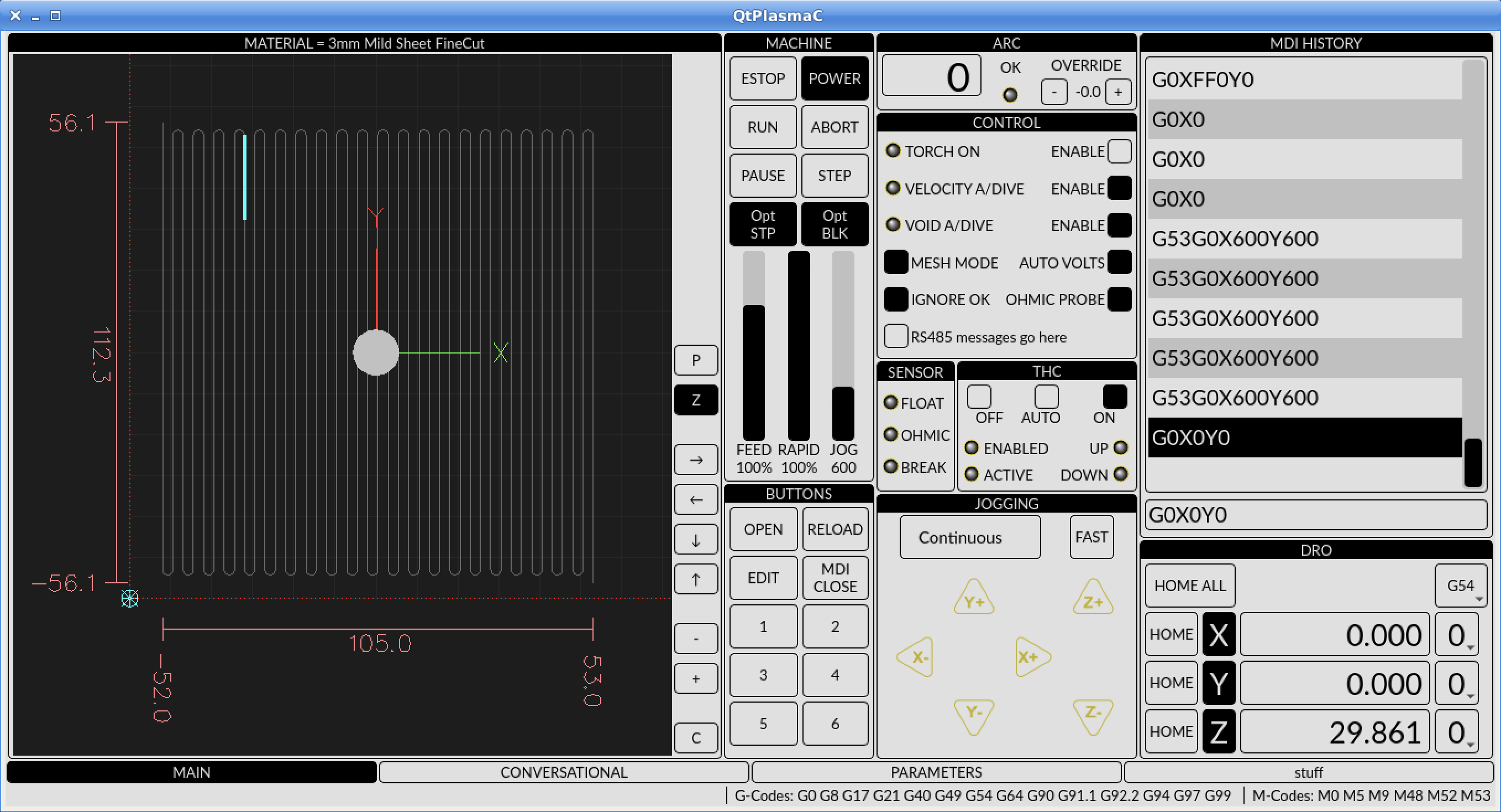This screenshot has height=812, width=1501.
Task: Pan preview with the up arrow button
Action: click(696, 579)
